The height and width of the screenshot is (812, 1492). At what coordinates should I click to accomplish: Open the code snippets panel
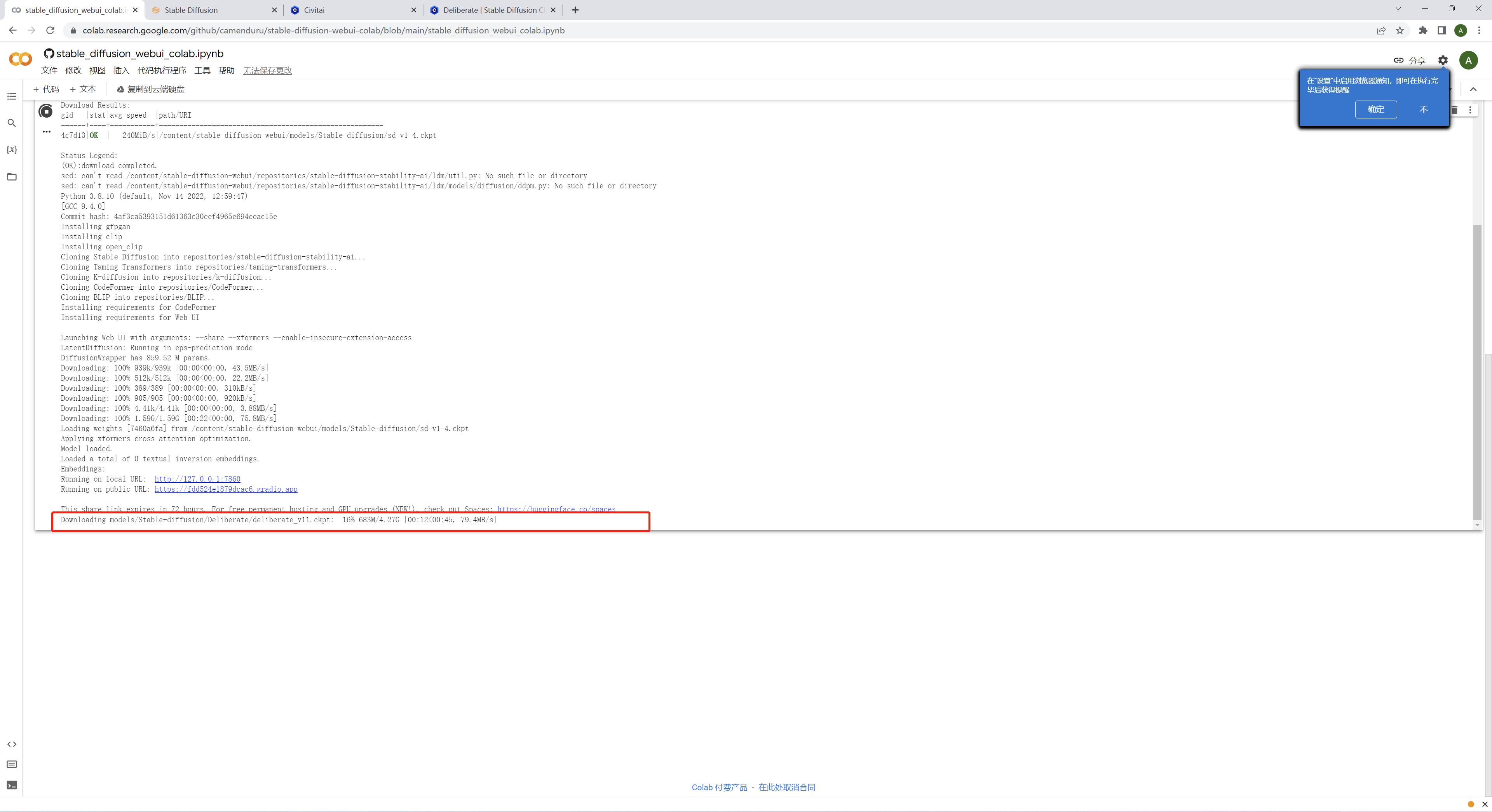[12, 744]
